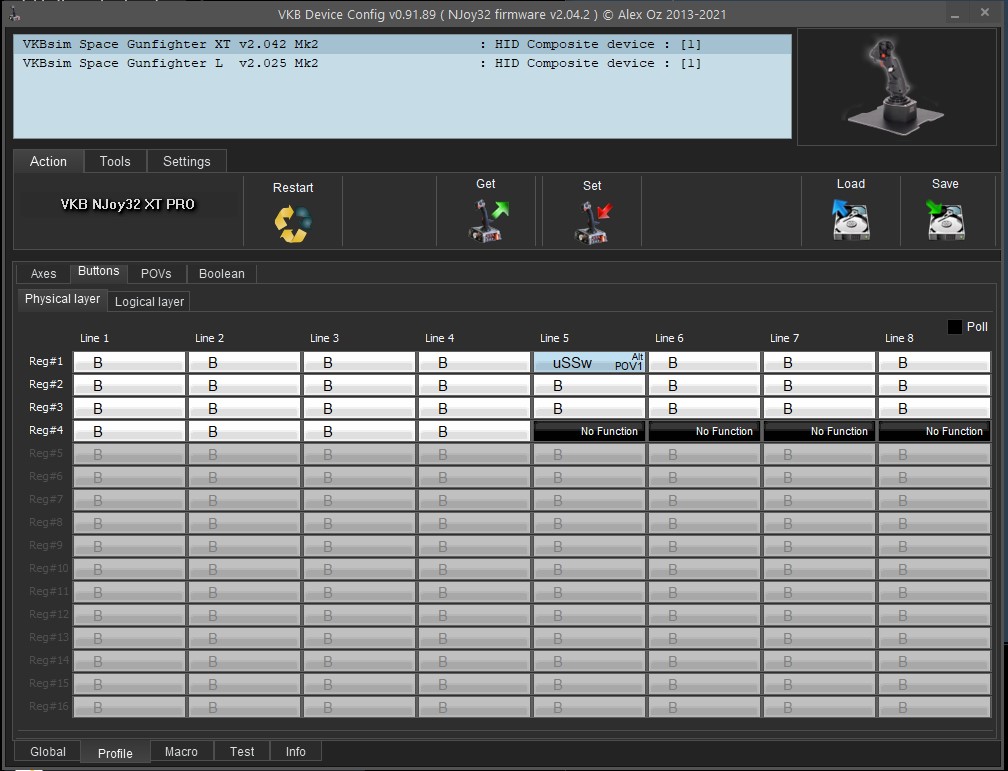Open the Settings tab

click(186, 161)
